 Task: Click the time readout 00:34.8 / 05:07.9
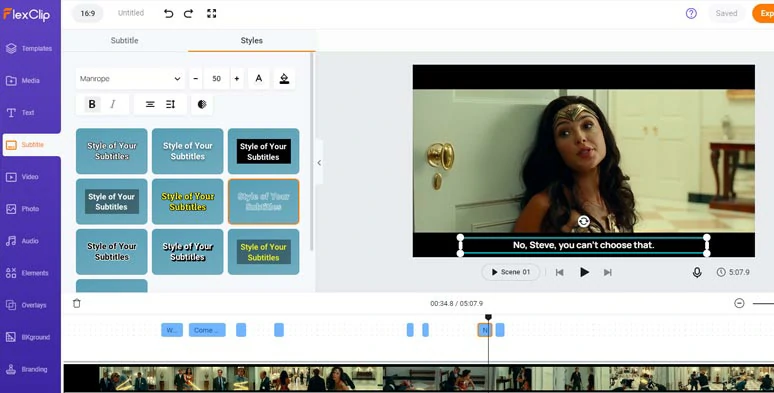pos(456,303)
